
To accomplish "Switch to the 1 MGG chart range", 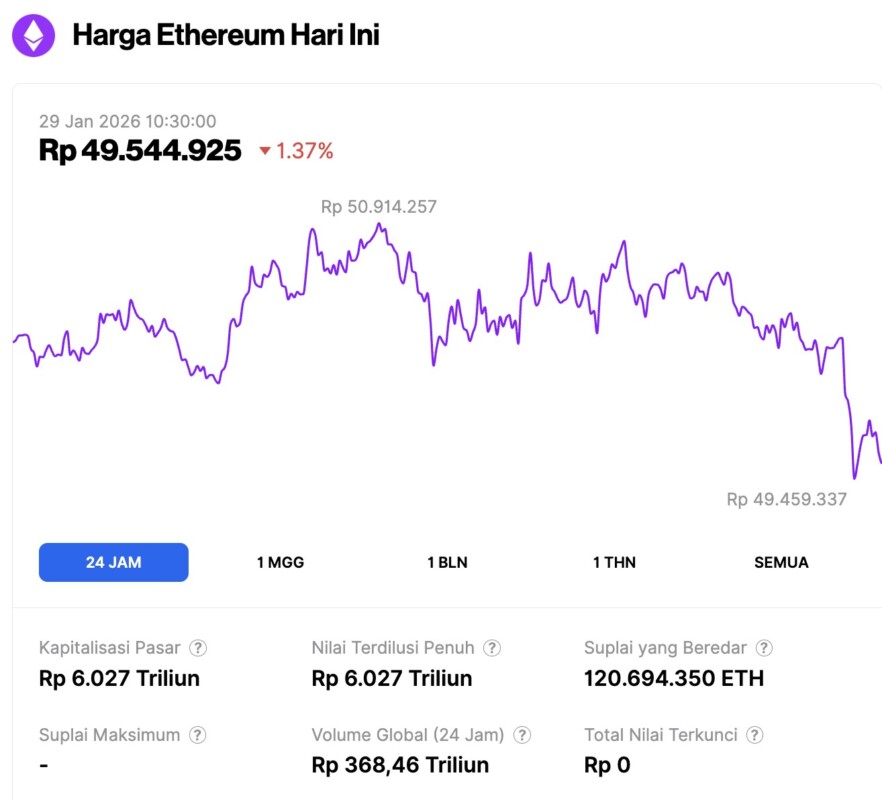I will (280, 562).
